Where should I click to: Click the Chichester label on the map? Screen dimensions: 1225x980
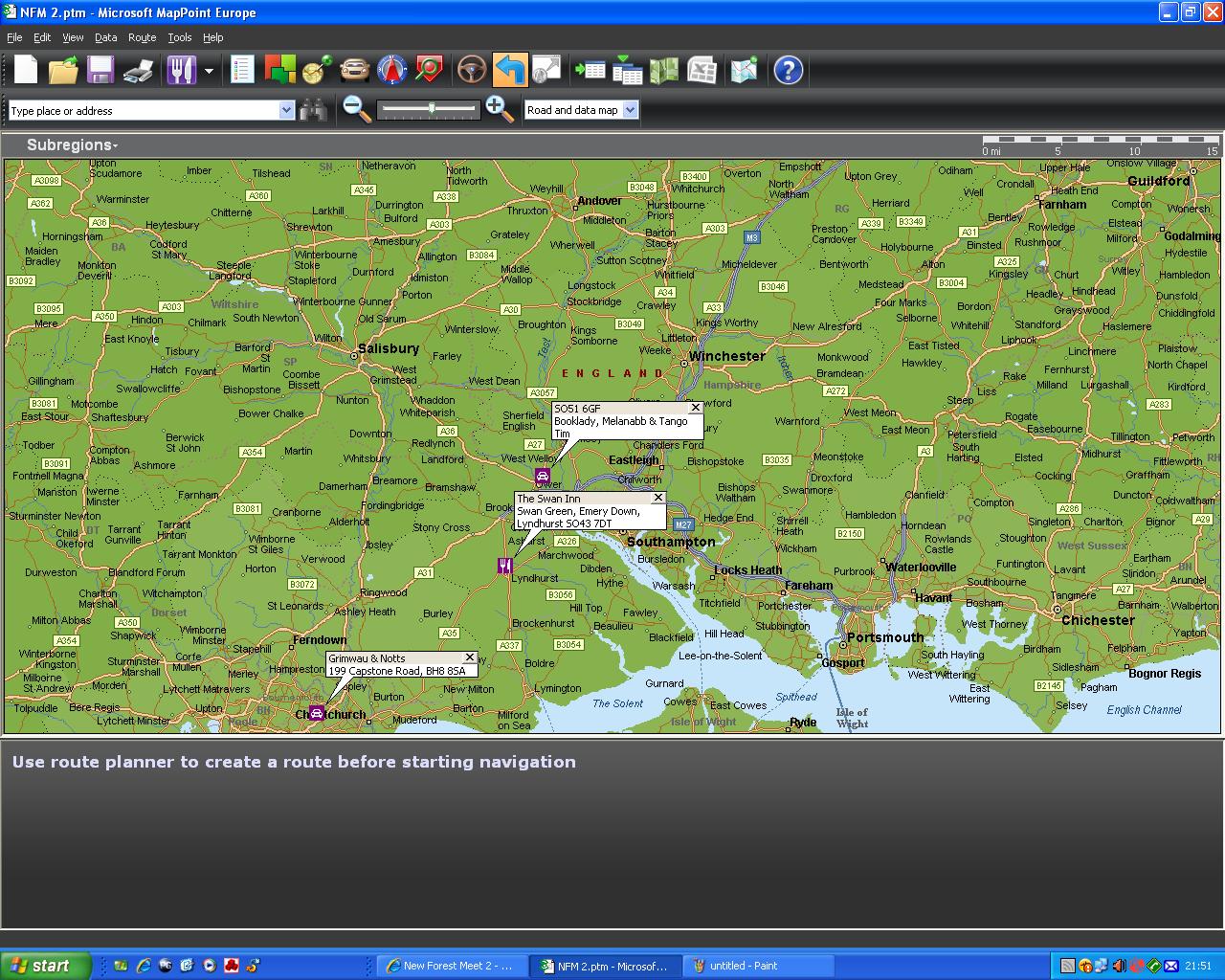pos(1098,620)
